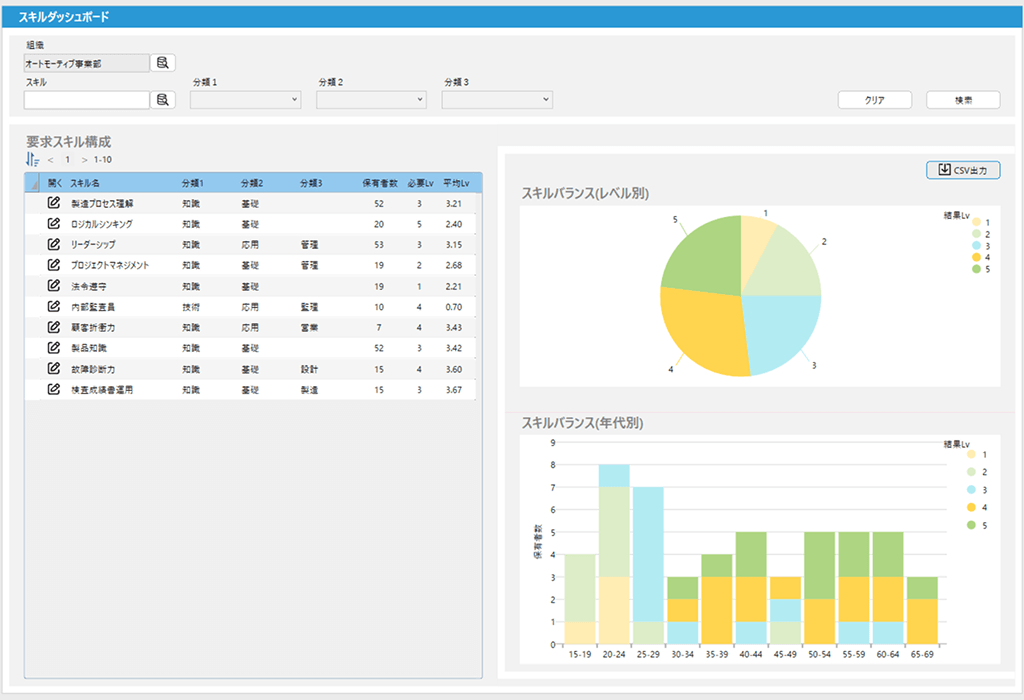Screen dimensions: 1024x700
Task: Focus the スキル text input field
Action: pos(87,100)
